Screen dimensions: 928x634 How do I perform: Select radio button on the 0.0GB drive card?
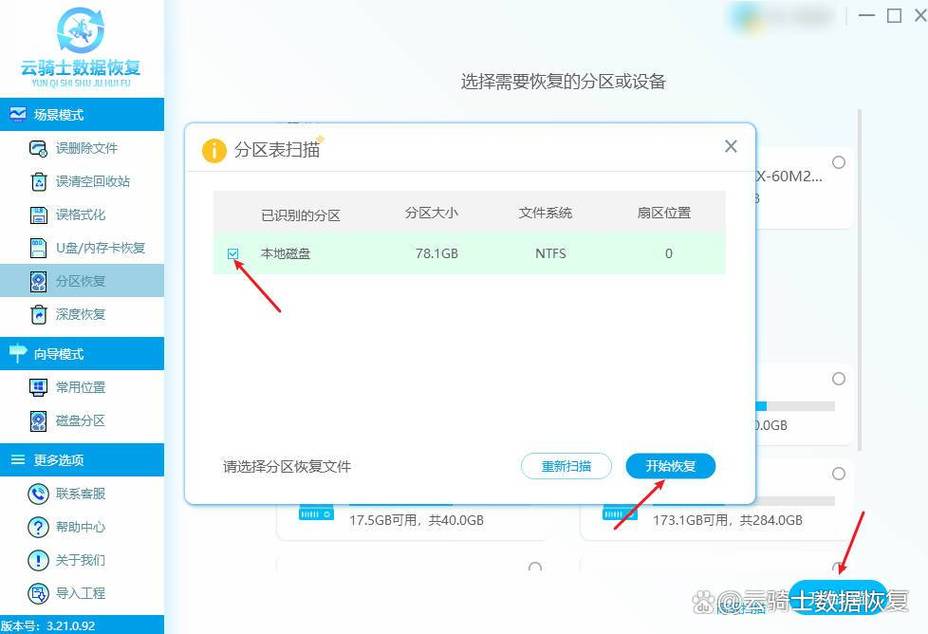(839, 379)
